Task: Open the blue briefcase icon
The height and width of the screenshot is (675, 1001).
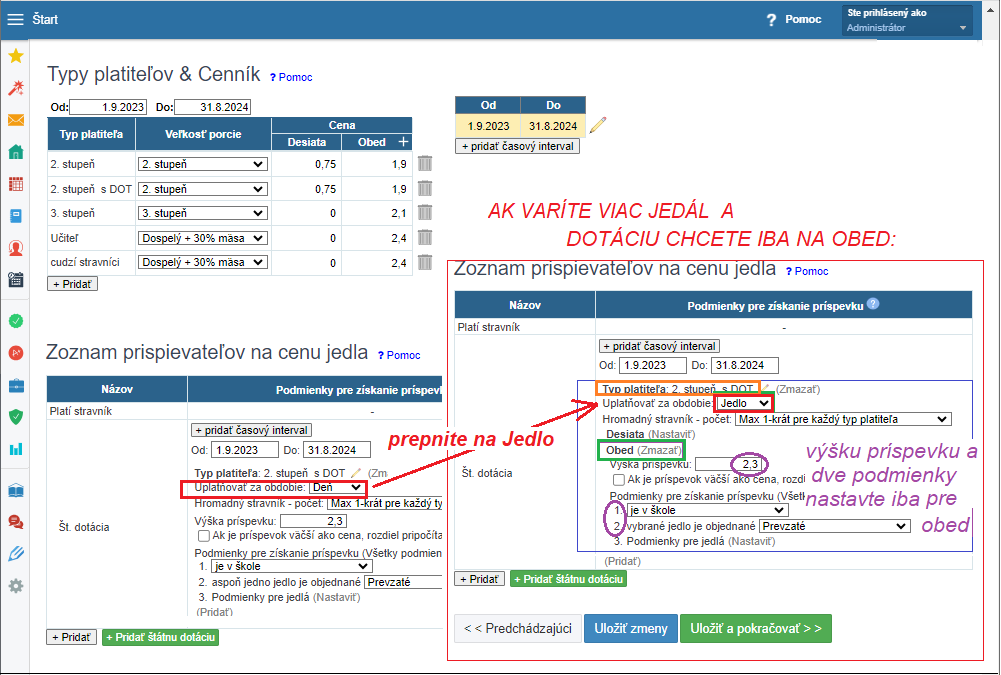Action: tap(16, 386)
